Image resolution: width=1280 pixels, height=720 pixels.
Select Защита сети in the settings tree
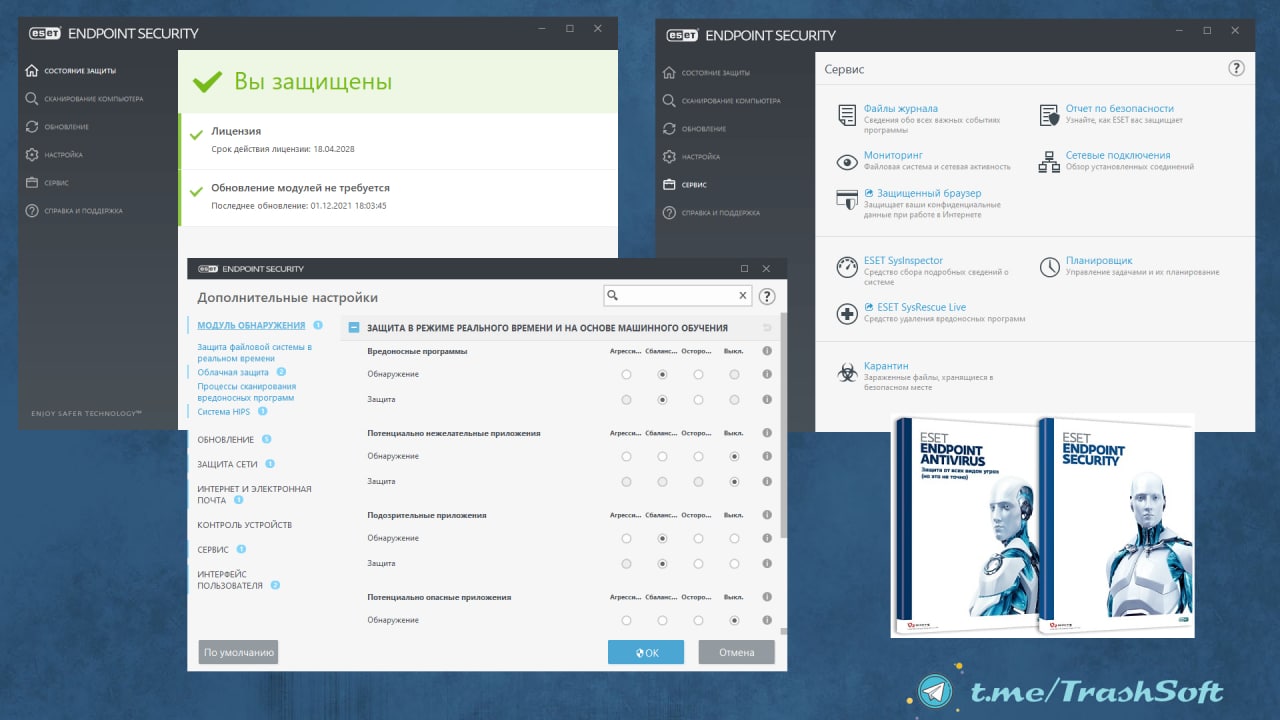227,465
